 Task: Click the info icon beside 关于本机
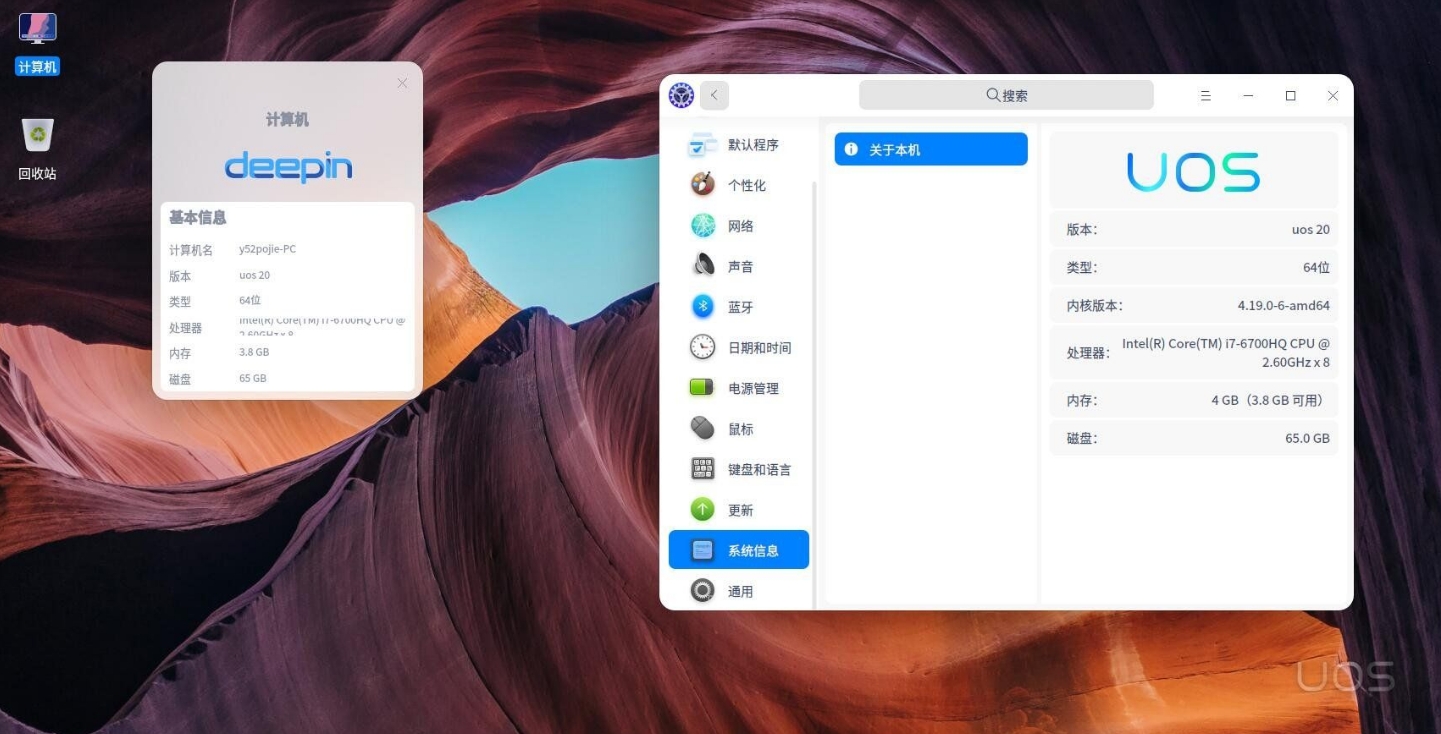851,149
